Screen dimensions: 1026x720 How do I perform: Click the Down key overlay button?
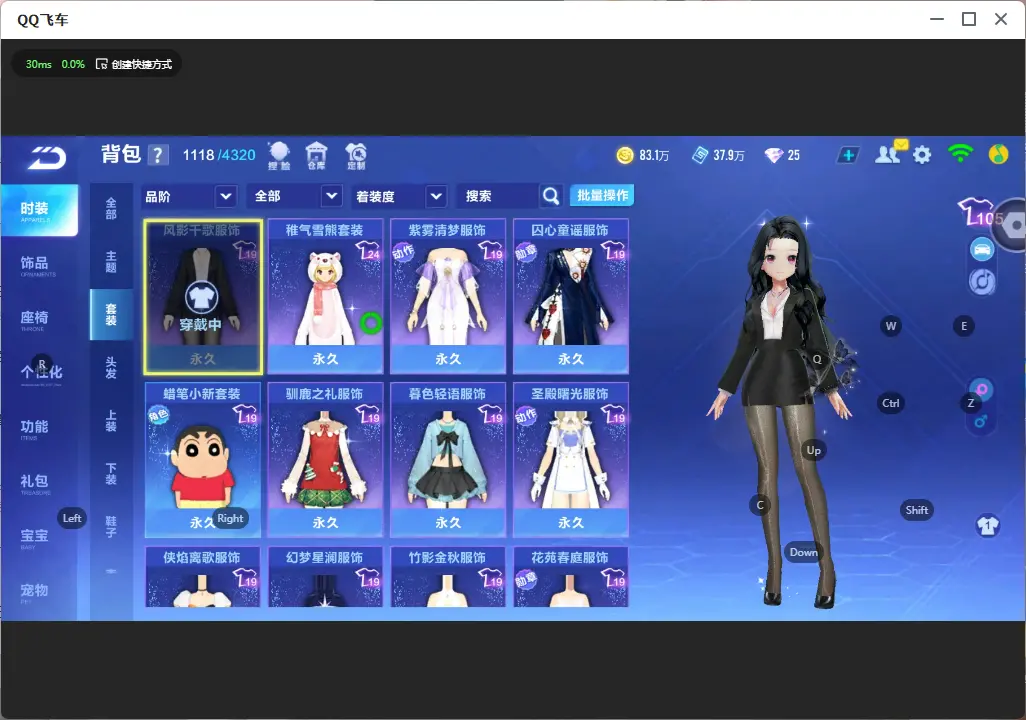tap(804, 552)
